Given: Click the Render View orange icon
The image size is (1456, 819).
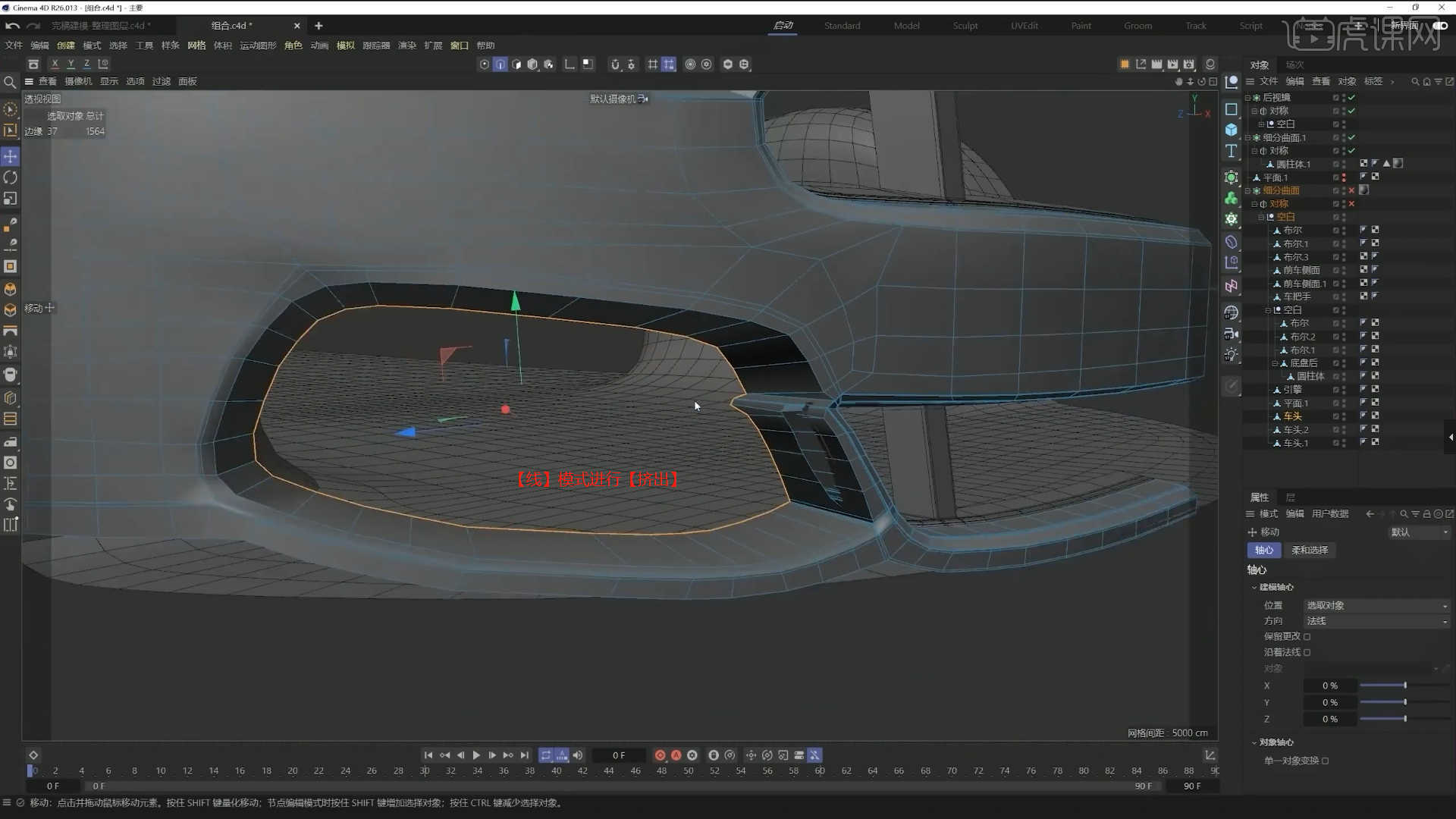Looking at the screenshot, I should click(1125, 64).
